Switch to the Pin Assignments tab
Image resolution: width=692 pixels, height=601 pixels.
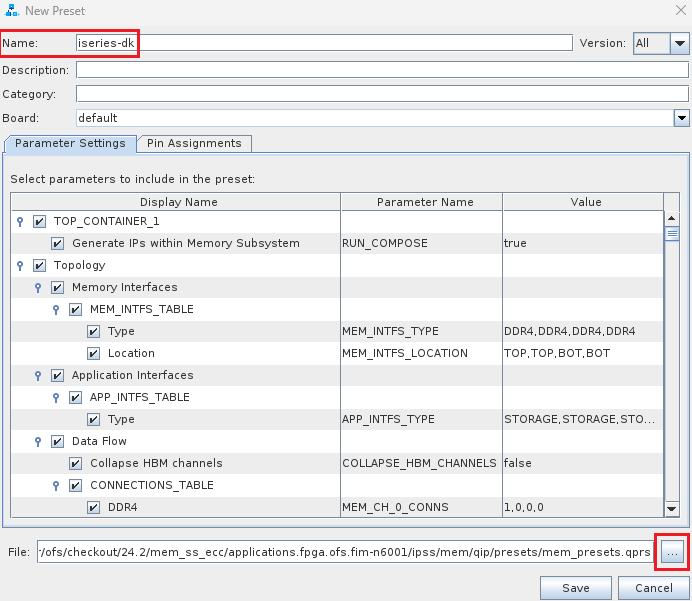pos(194,144)
